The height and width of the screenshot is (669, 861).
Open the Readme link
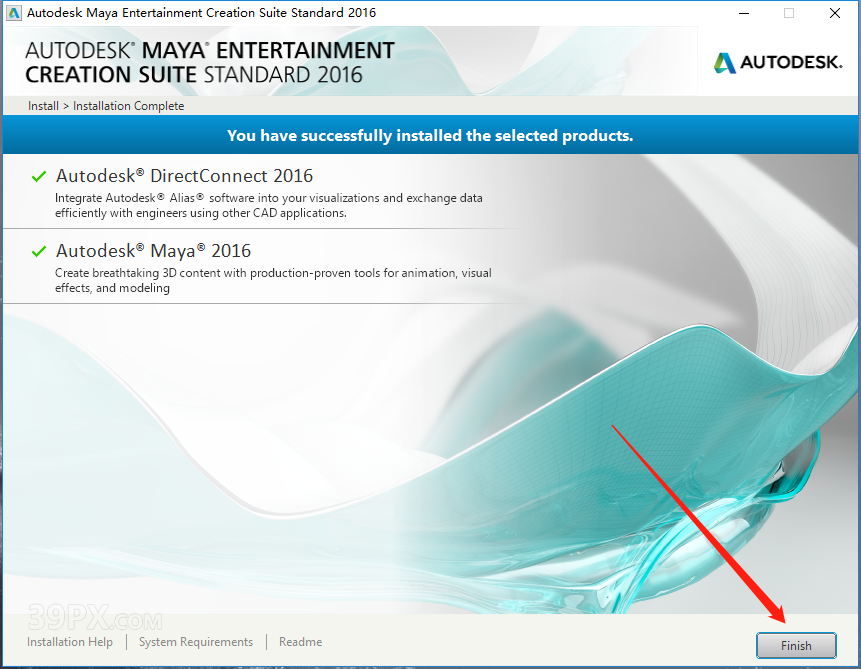(300, 642)
